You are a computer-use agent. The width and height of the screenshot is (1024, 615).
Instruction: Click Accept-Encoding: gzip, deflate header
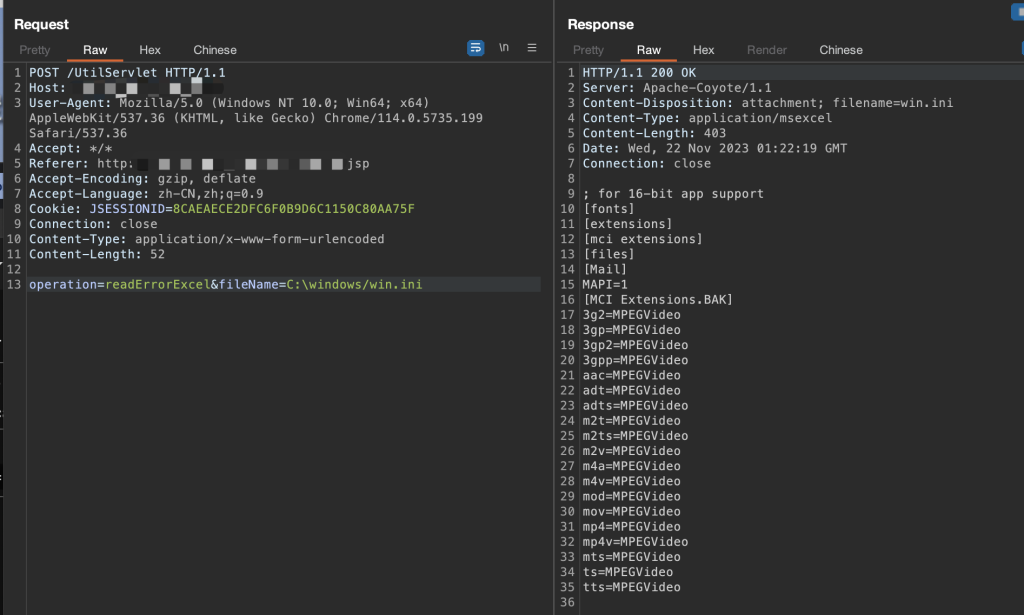[x=142, y=178]
